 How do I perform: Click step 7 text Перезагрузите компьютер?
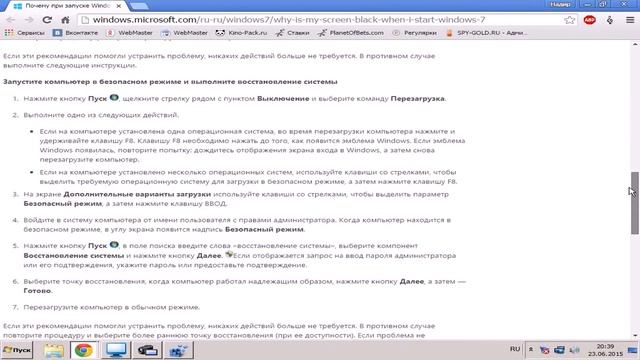coord(111,307)
